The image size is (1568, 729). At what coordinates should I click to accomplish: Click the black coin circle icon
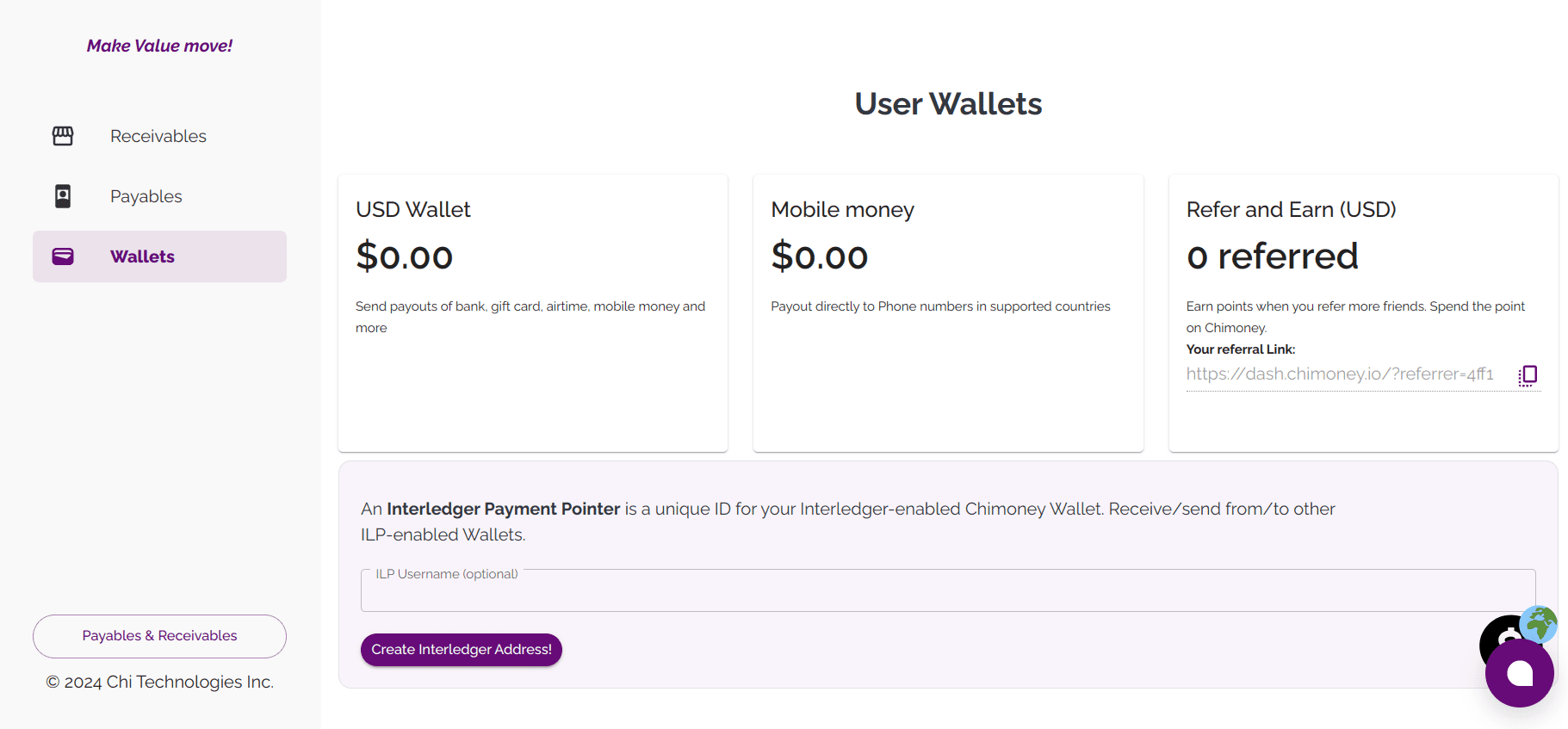click(x=1503, y=639)
